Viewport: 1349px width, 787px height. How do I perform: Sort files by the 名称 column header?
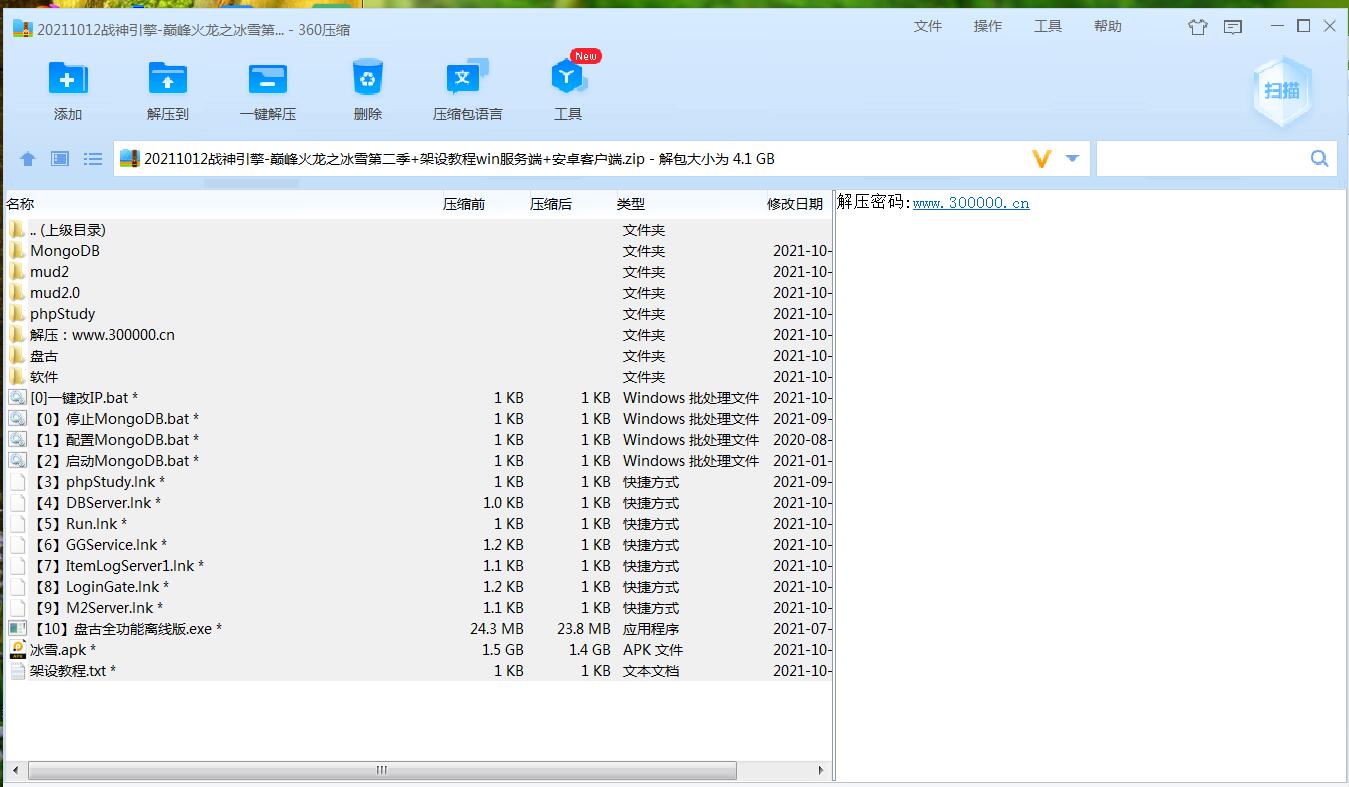[20, 204]
